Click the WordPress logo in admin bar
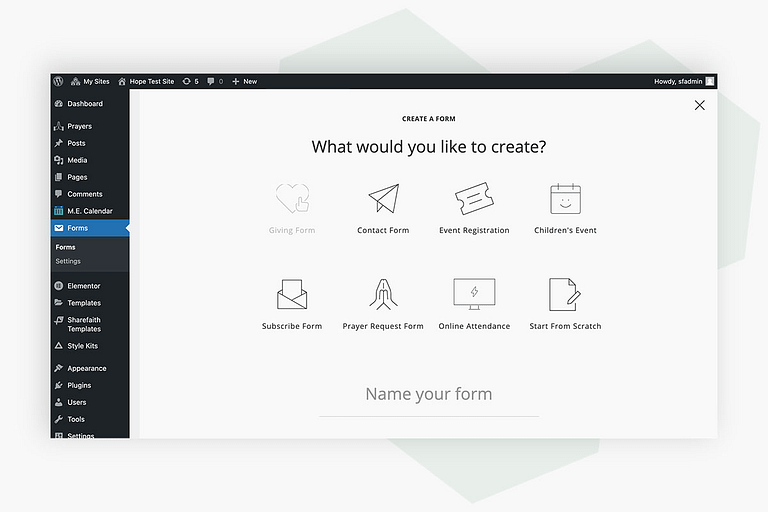 (x=59, y=81)
